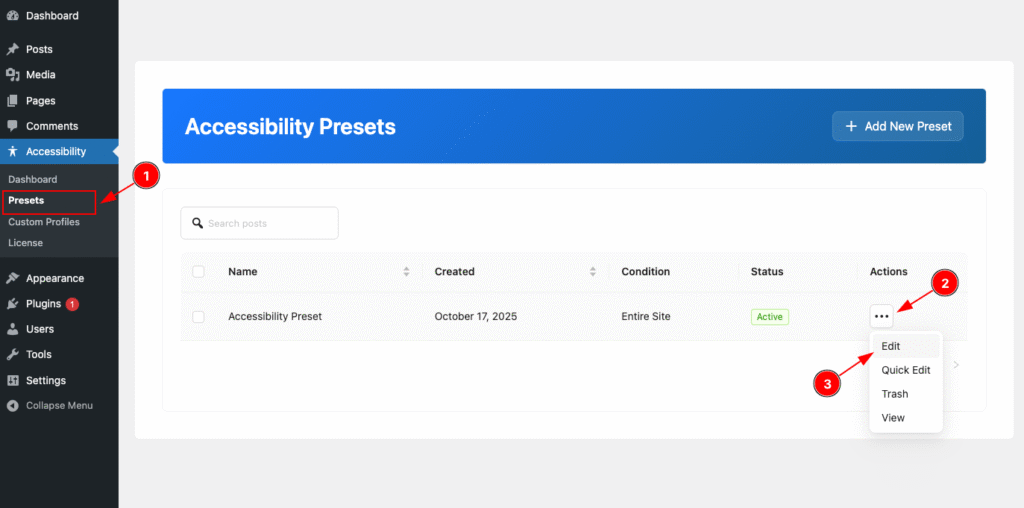Move preset to Trash via menu

point(894,394)
